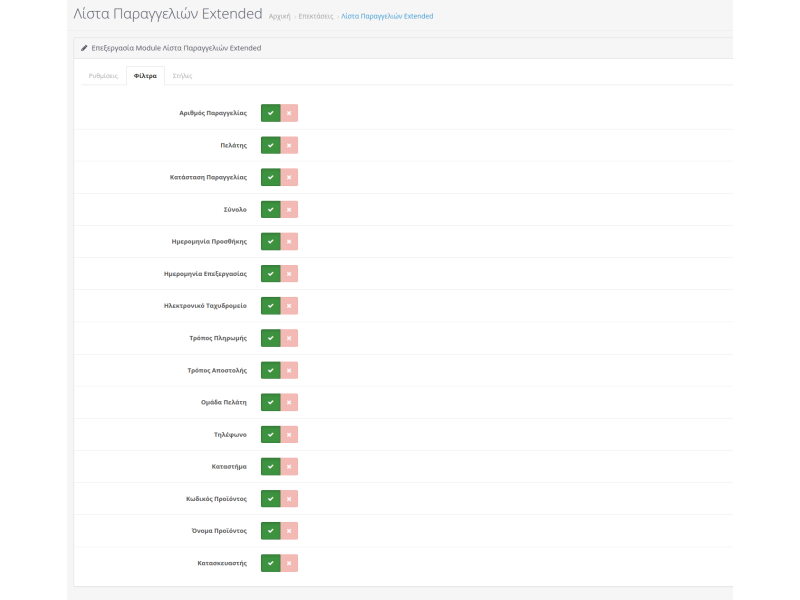The height and width of the screenshot is (600, 800).
Task: Enable the Τρόπος Πληρωμής filter
Action: pos(271,338)
